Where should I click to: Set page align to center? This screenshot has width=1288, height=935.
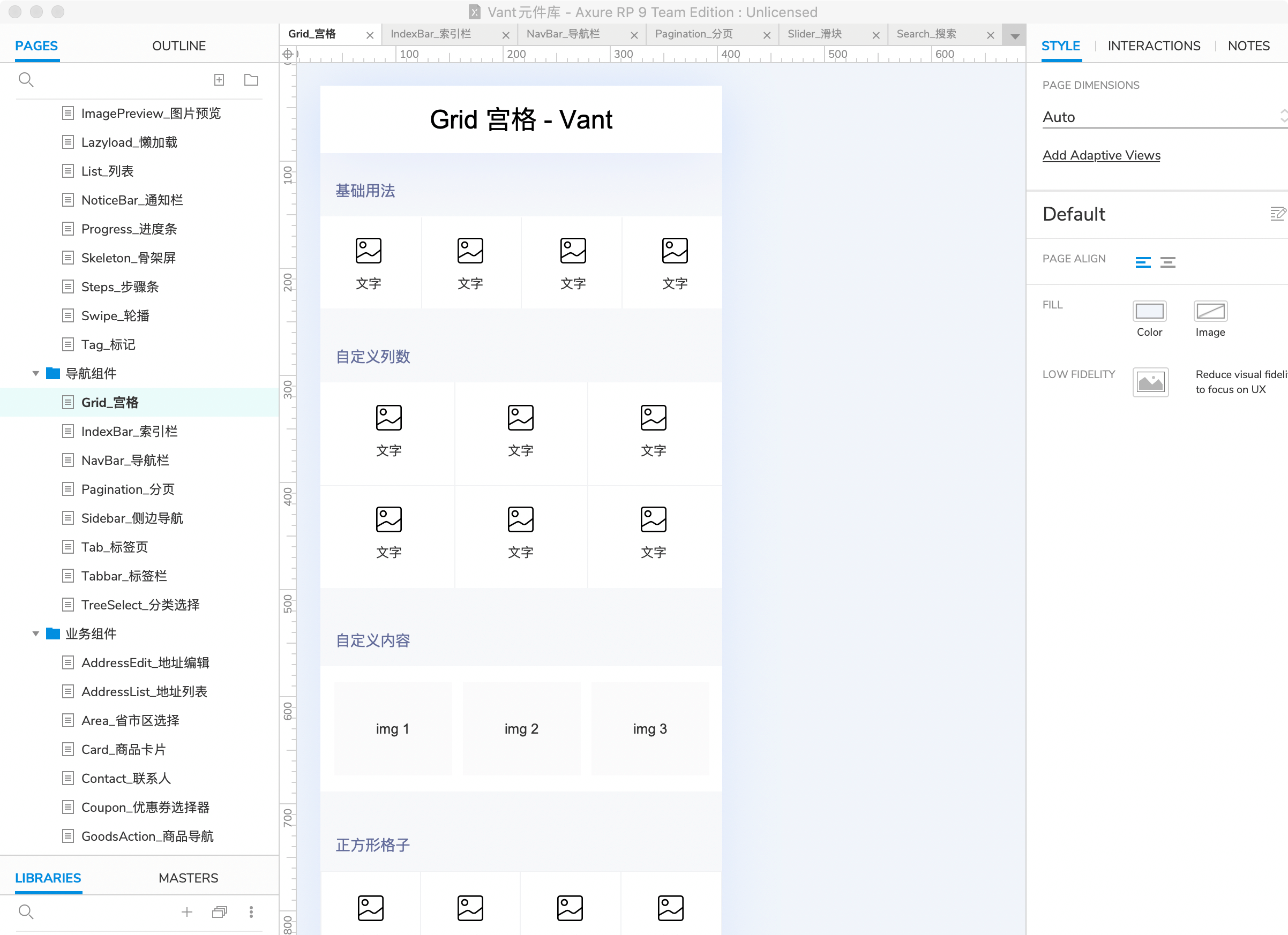click(1167, 262)
